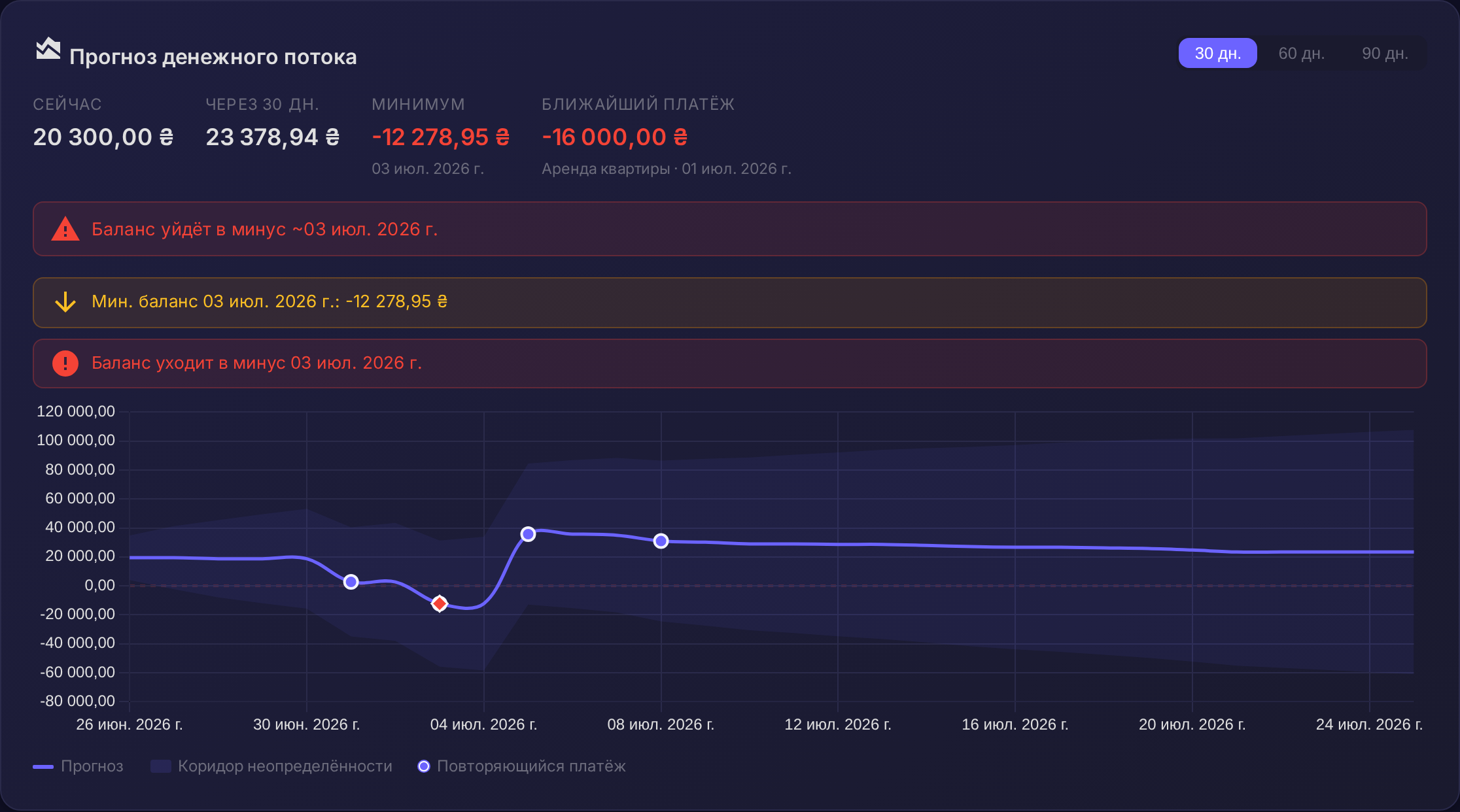Click the minimum value -12 278,95 ₴
Image resolution: width=1460 pixels, height=812 pixels.
click(x=441, y=137)
